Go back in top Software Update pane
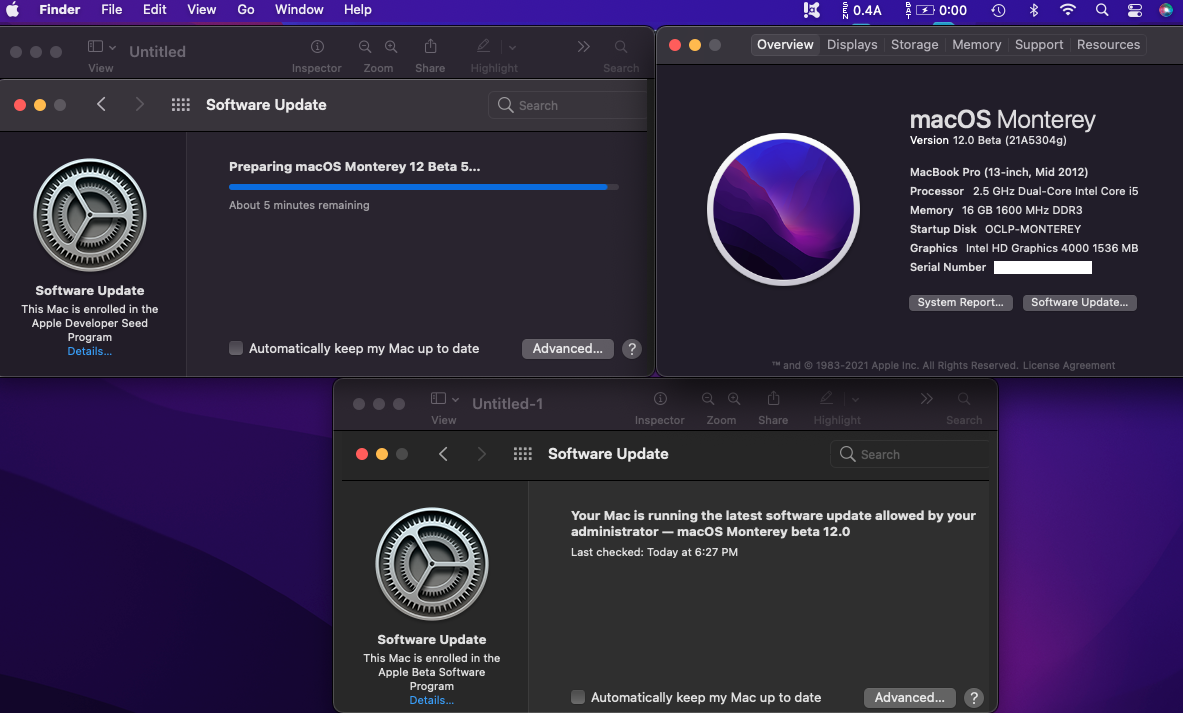Image resolution: width=1183 pixels, height=713 pixels. (101, 104)
